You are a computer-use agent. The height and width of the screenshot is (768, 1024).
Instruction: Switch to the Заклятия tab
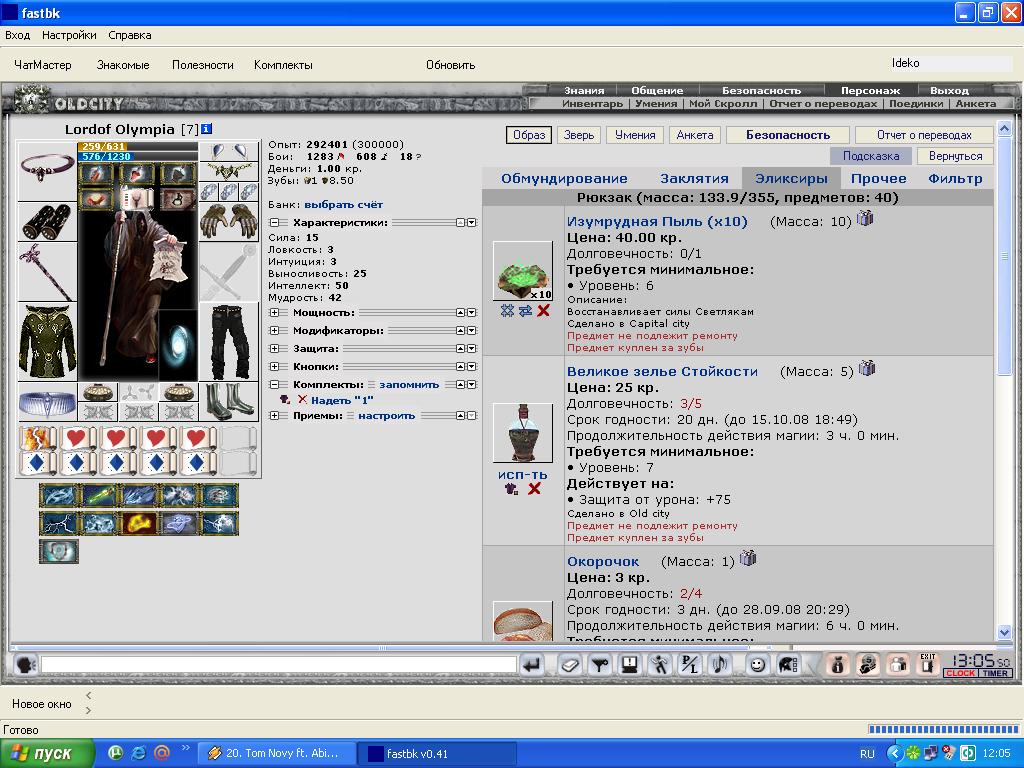click(x=694, y=178)
